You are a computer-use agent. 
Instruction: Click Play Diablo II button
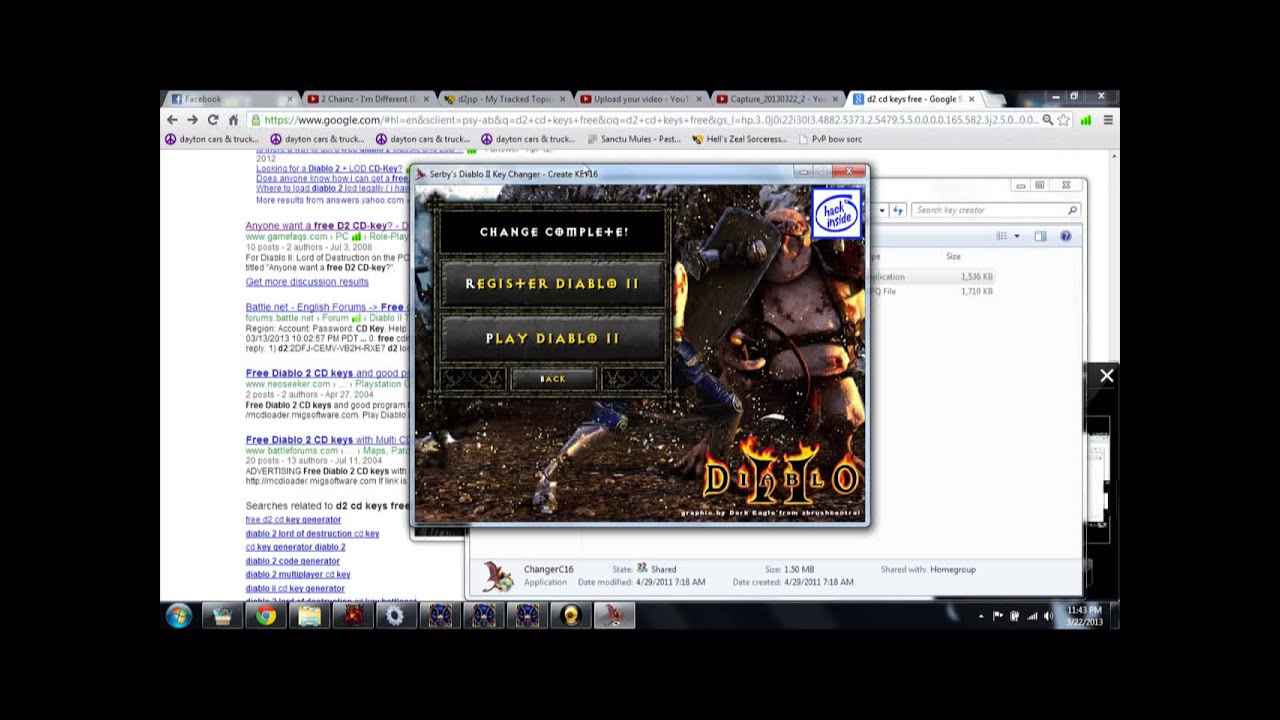[x=552, y=339]
